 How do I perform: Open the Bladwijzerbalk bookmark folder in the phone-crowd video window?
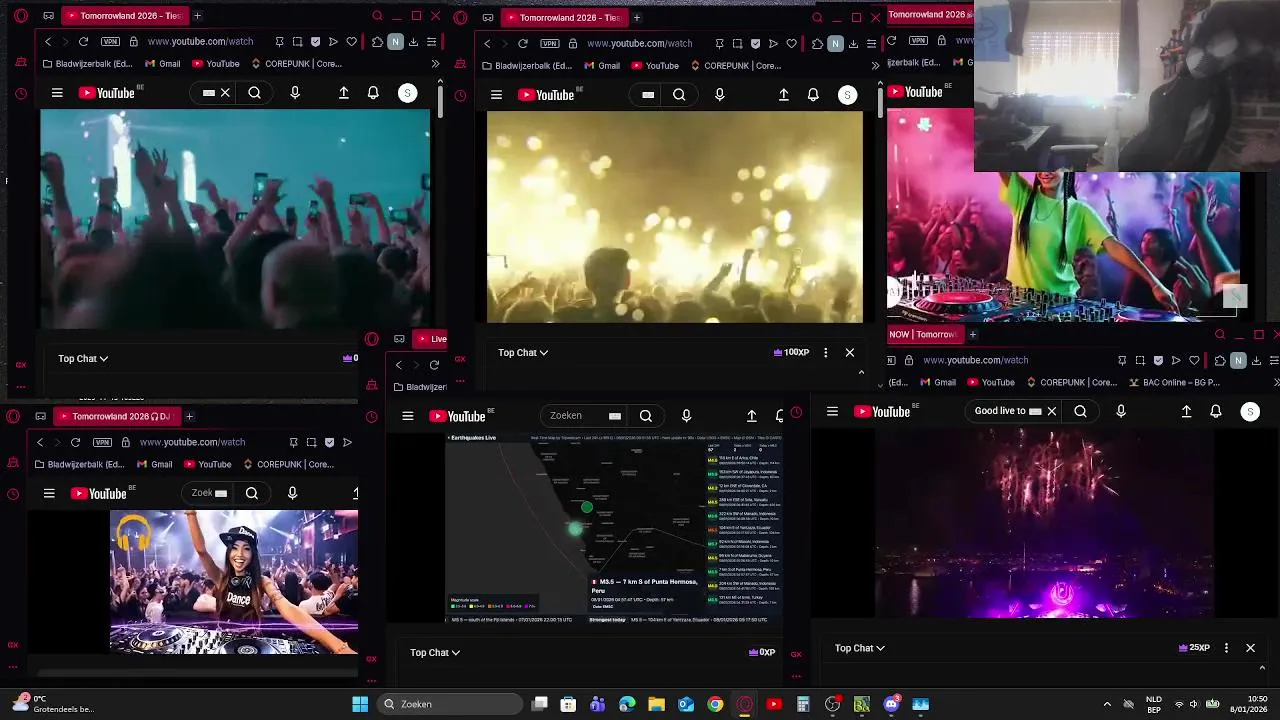89,64
